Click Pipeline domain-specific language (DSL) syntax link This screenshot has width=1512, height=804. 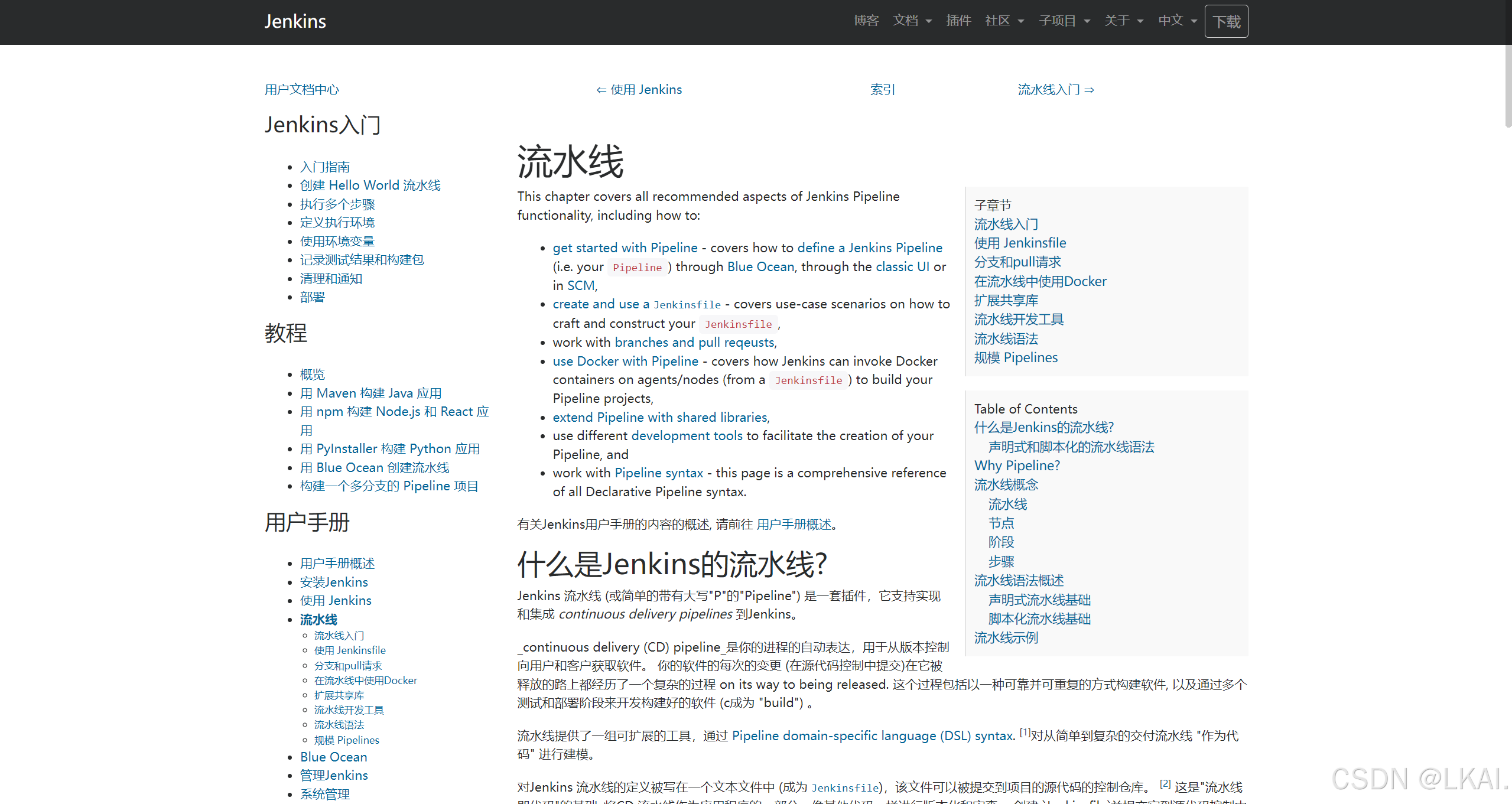click(873, 736)
